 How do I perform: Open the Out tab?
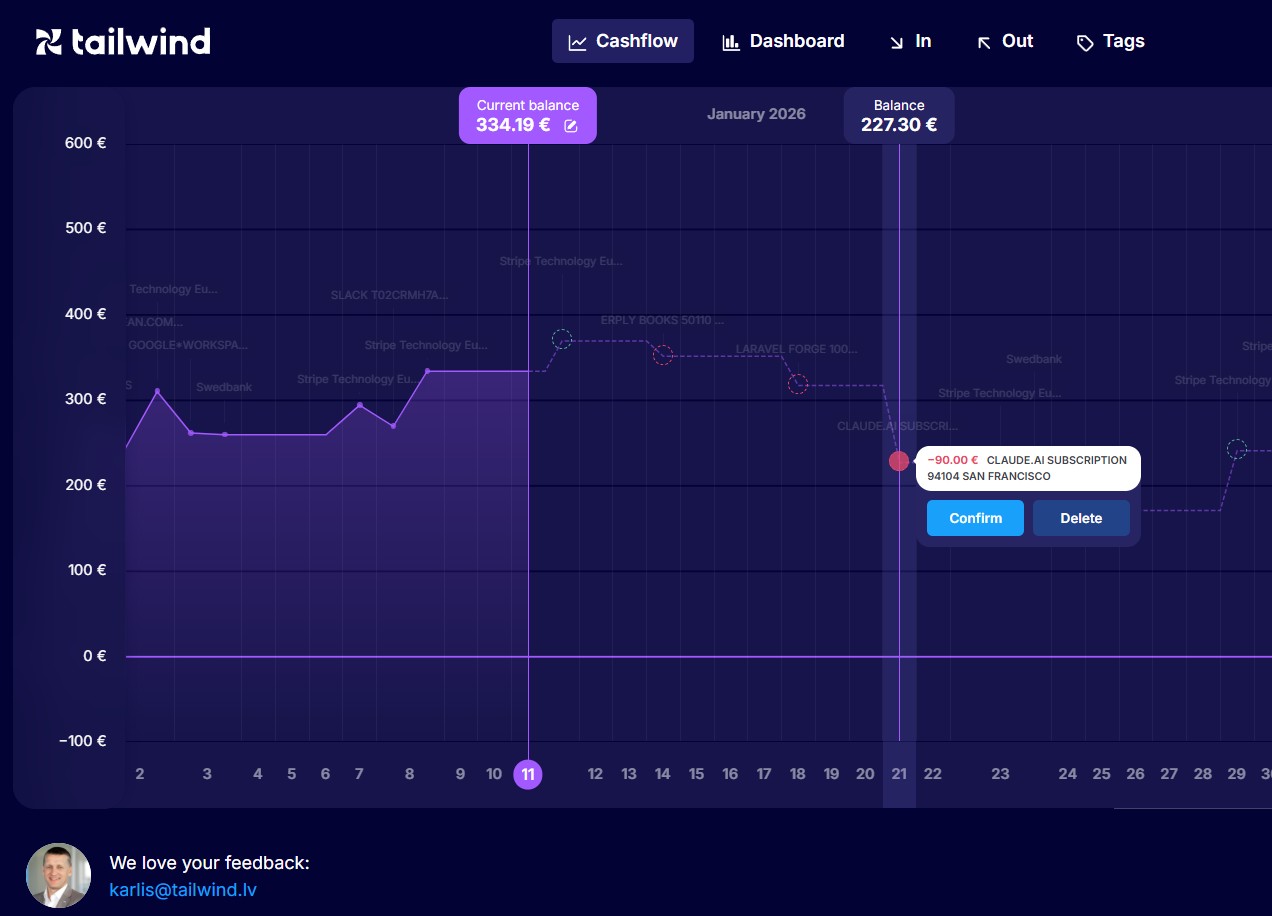click(1004, 41)
